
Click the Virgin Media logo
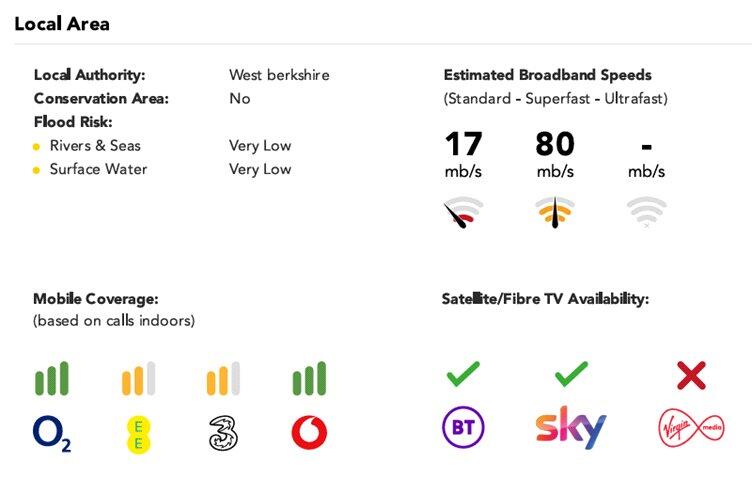[x=691, y=428]
